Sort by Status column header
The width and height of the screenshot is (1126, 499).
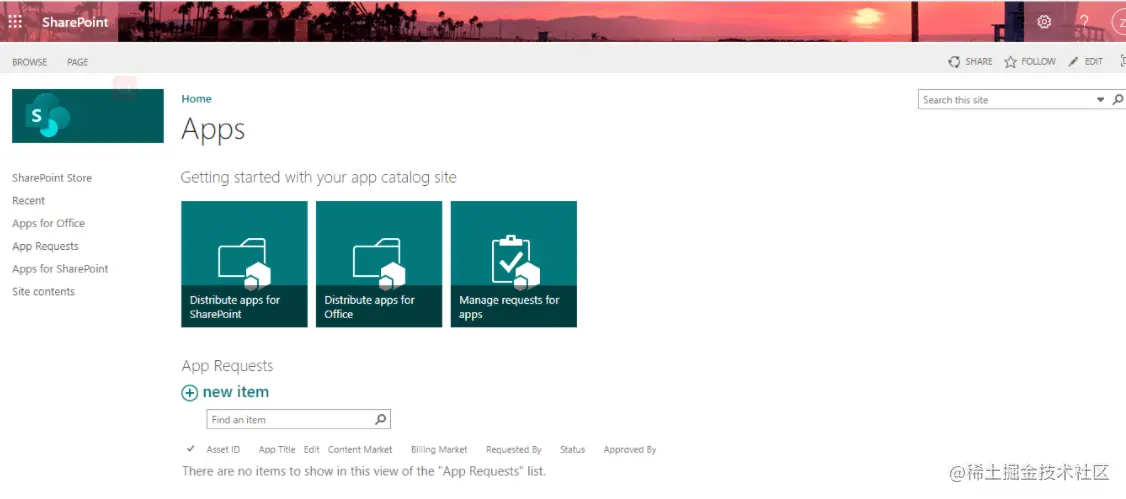(x=572, y=449)
